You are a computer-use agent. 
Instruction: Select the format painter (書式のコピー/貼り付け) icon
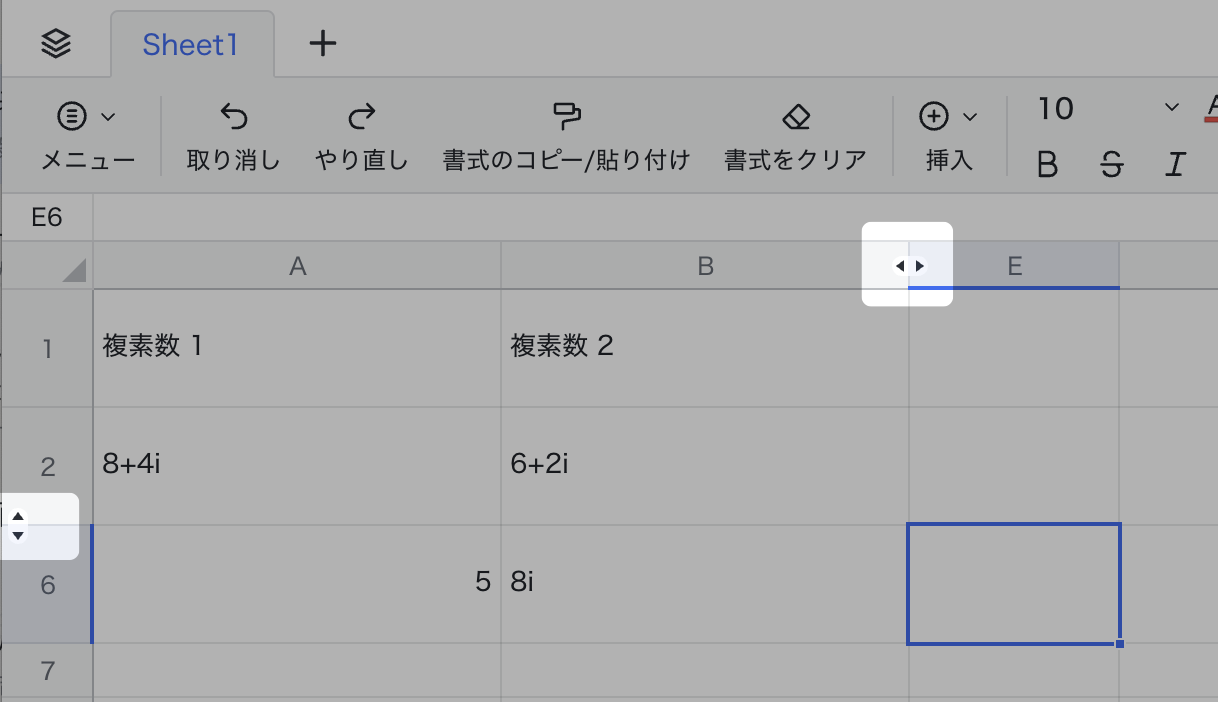pos(566,116)
